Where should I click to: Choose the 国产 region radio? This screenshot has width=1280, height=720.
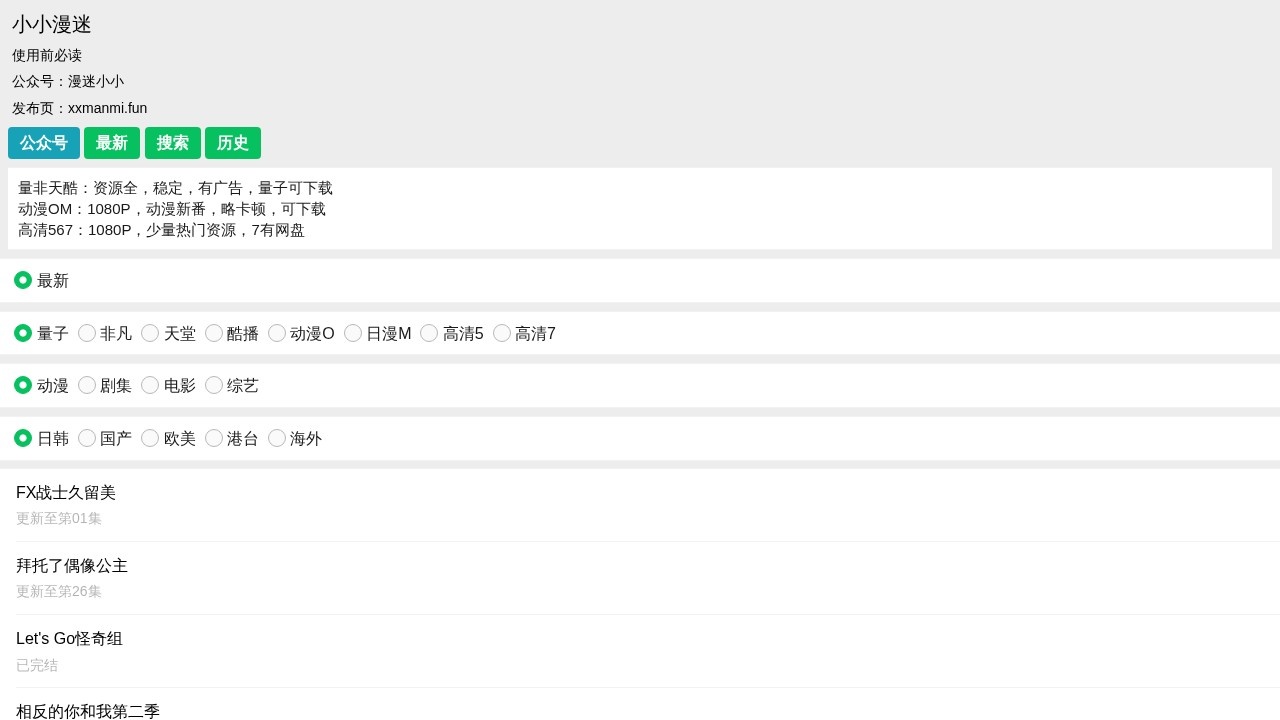pos(87,438)
